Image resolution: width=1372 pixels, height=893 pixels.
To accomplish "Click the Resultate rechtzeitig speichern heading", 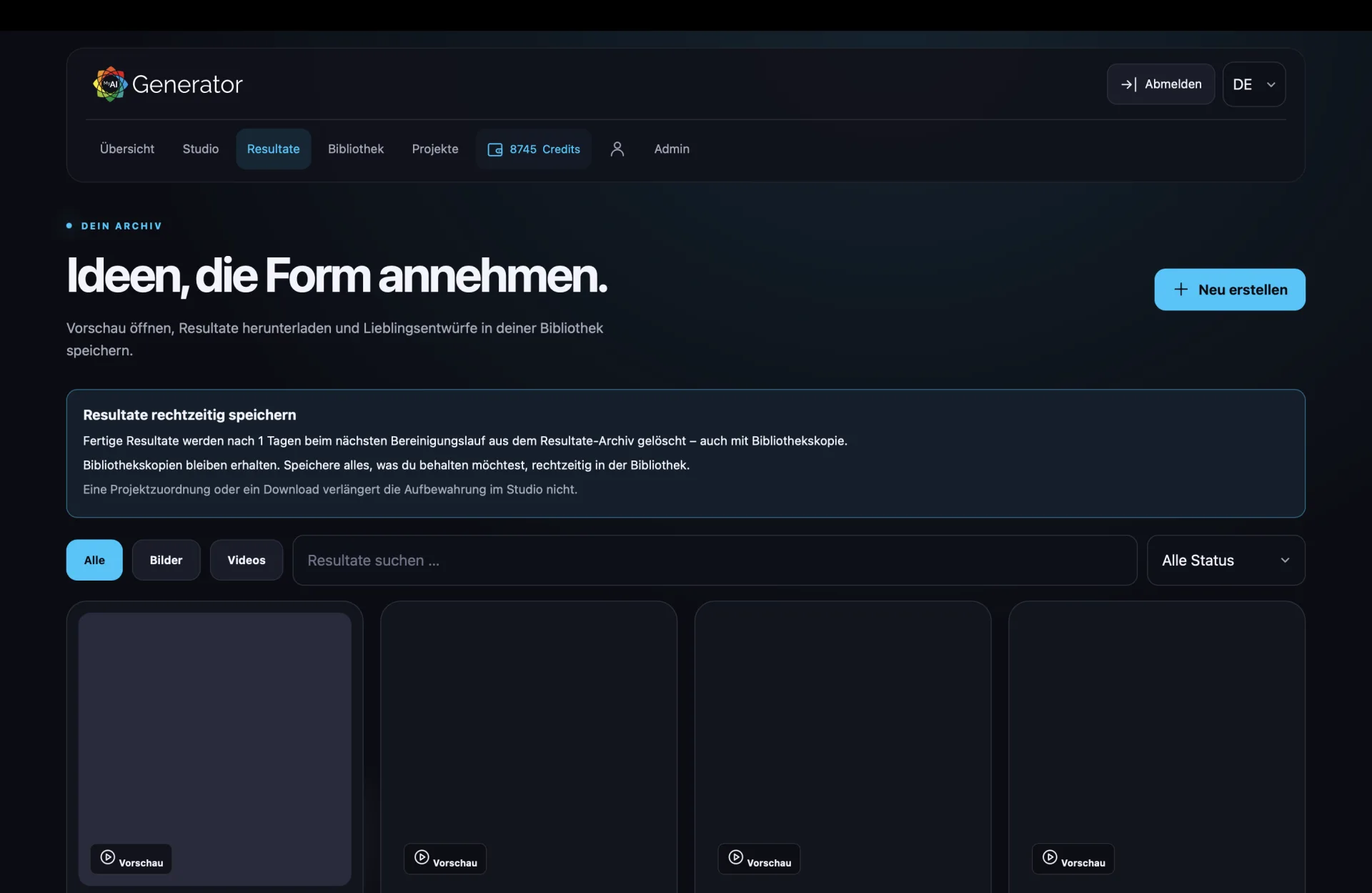I will [189, 415].
